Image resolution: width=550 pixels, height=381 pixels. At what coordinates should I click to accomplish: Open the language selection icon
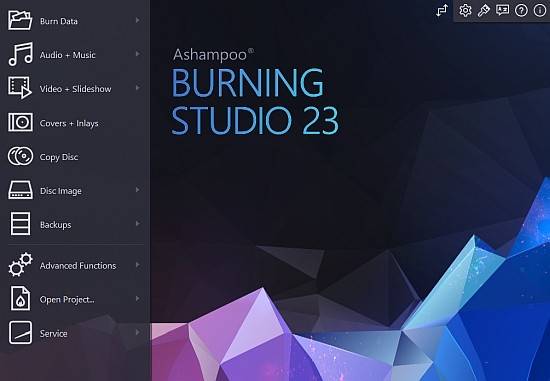502,10
